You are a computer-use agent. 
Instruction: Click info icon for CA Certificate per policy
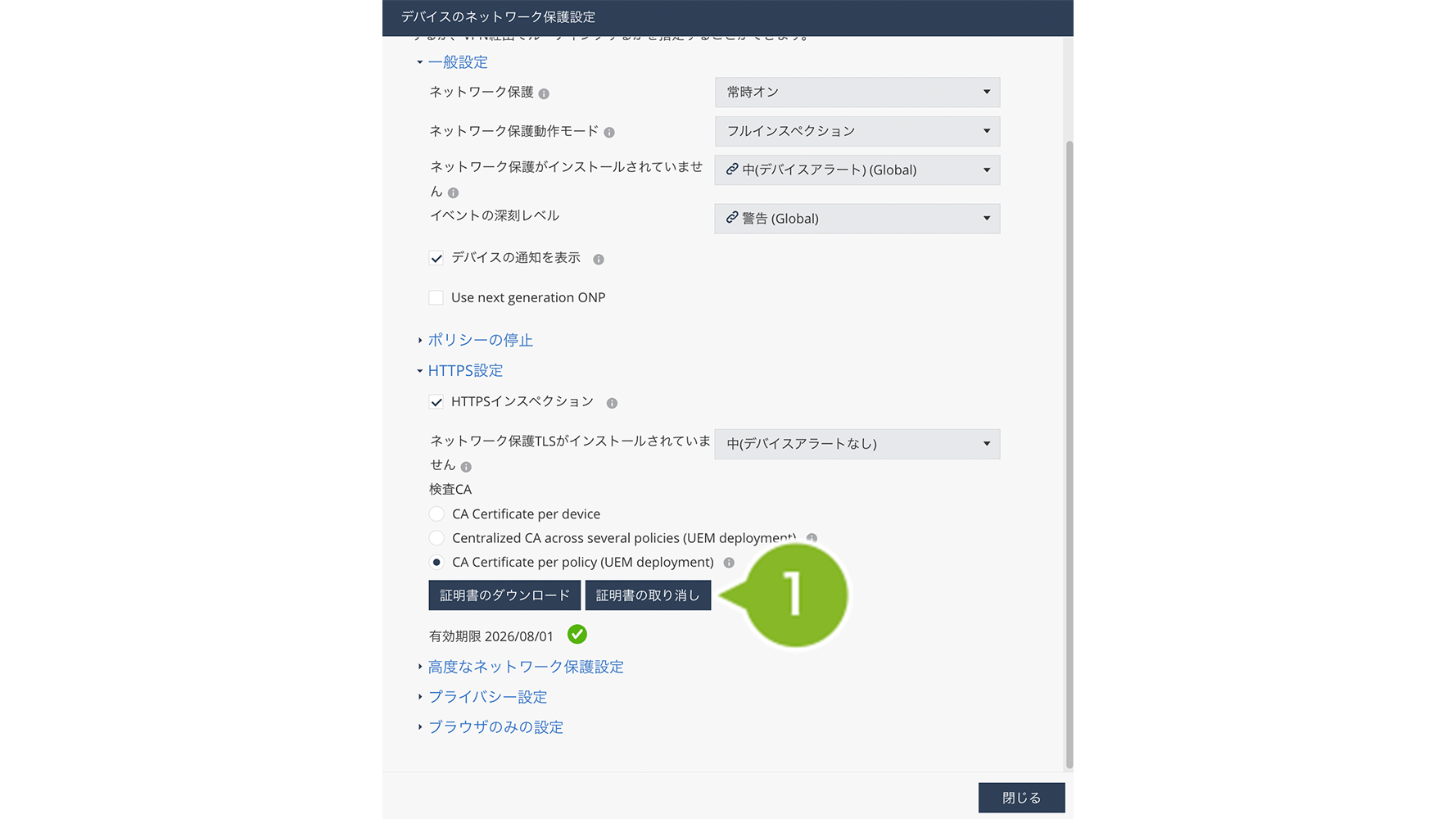pos(729,563)
